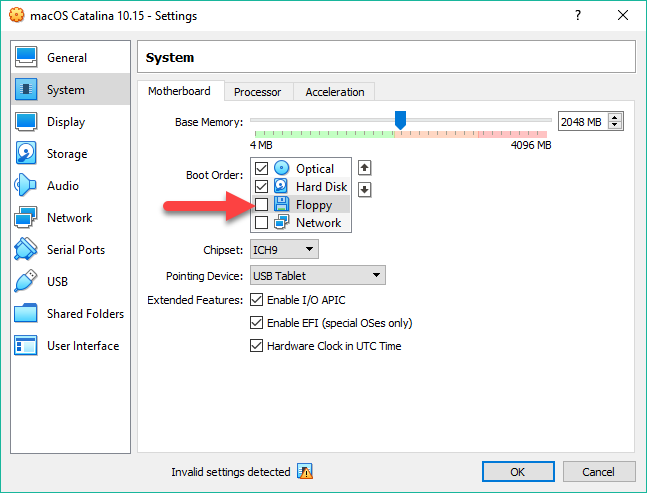Uncheck the Optical boot device
Screen dimensions: 647x493
point(262,169)
